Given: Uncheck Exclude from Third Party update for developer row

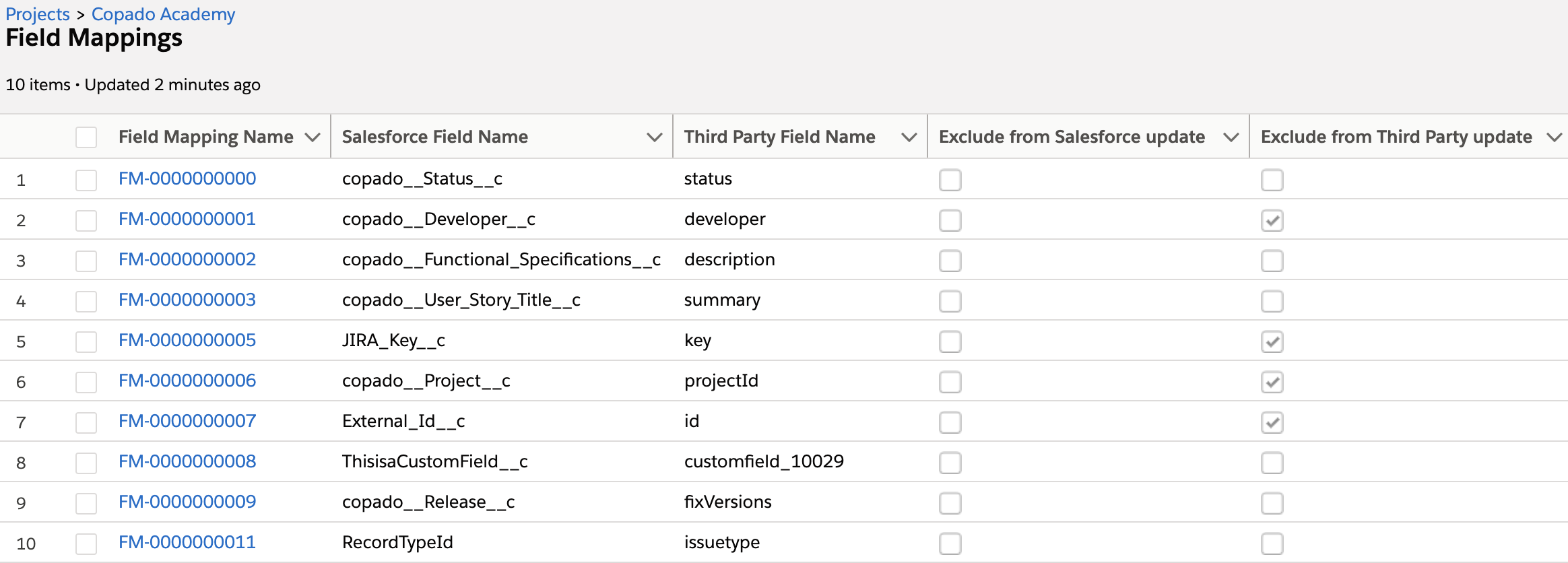Looking at the screenshot, I should pyautogui.click(x=1272, y=220).
